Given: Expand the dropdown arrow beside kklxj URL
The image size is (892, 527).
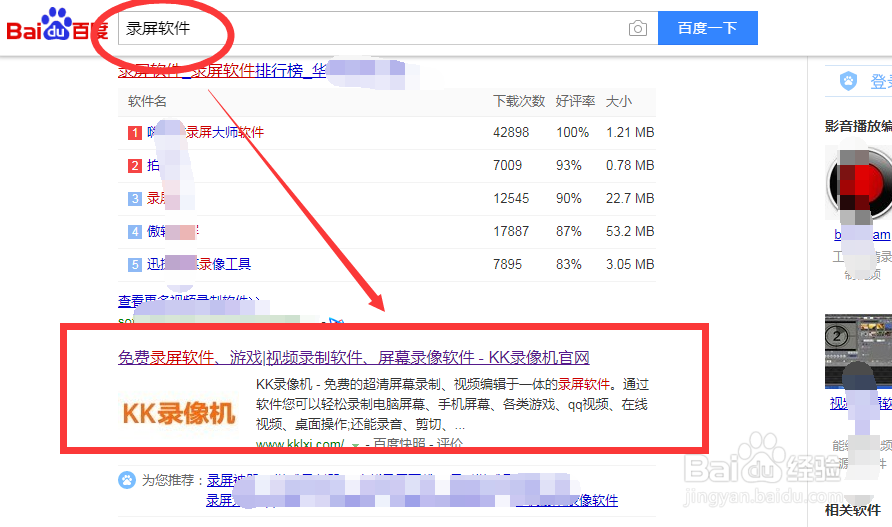Looking at the screenshot, I should pyautogui.click(x=356, y=444).
